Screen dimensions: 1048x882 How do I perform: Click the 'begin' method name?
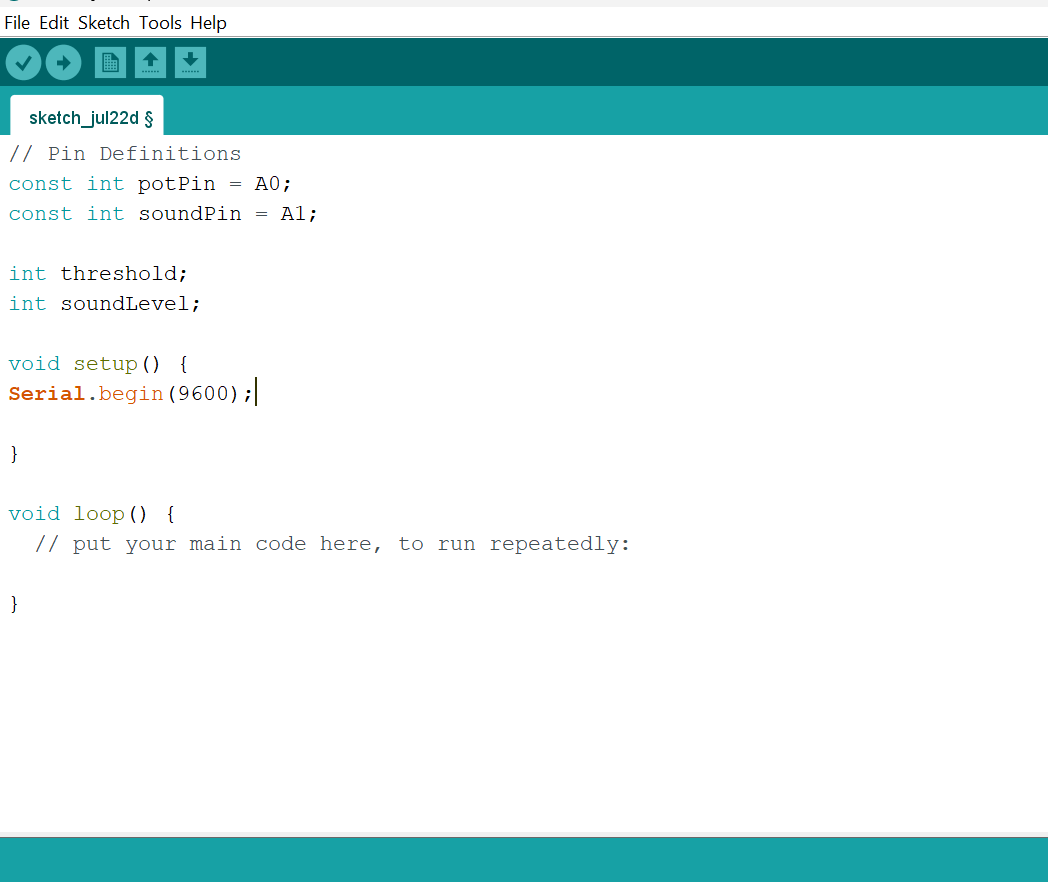click(x=131, y=394)
